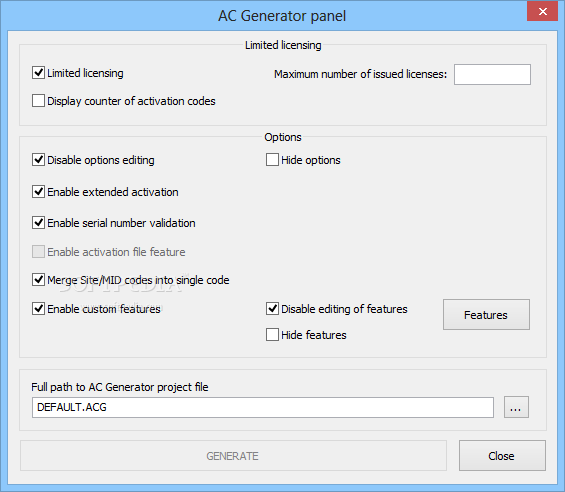Click the greyed Enable activation file feature checkbox

[x=38, y=252]
